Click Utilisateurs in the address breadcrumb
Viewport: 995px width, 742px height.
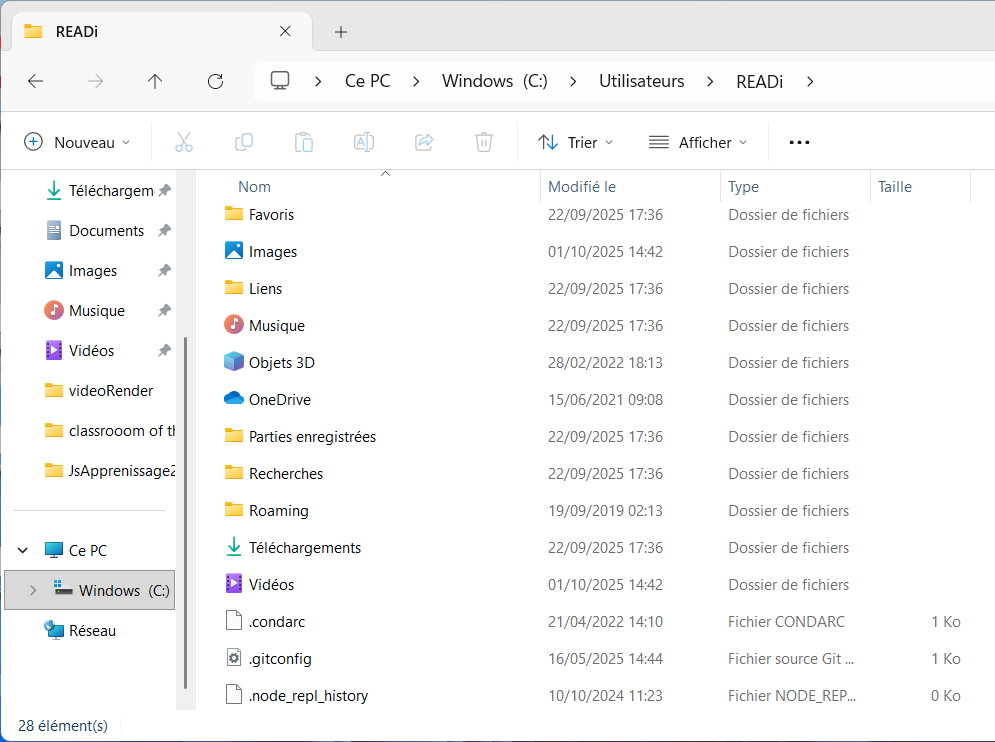click(x=641, y=81)
